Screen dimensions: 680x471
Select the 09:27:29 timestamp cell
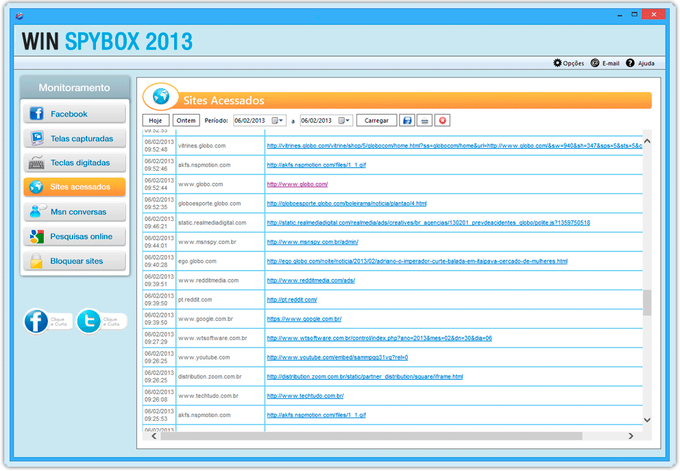click(159, 338)
